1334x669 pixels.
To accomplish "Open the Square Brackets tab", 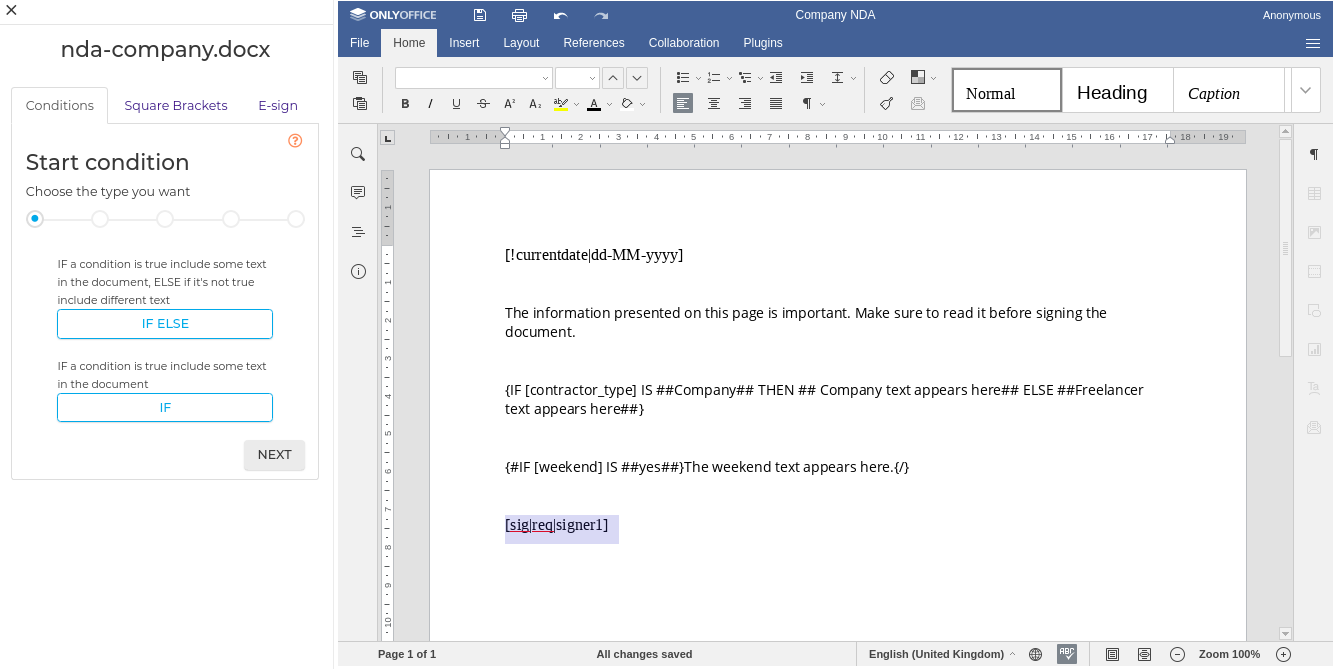I will click(176, 105).
